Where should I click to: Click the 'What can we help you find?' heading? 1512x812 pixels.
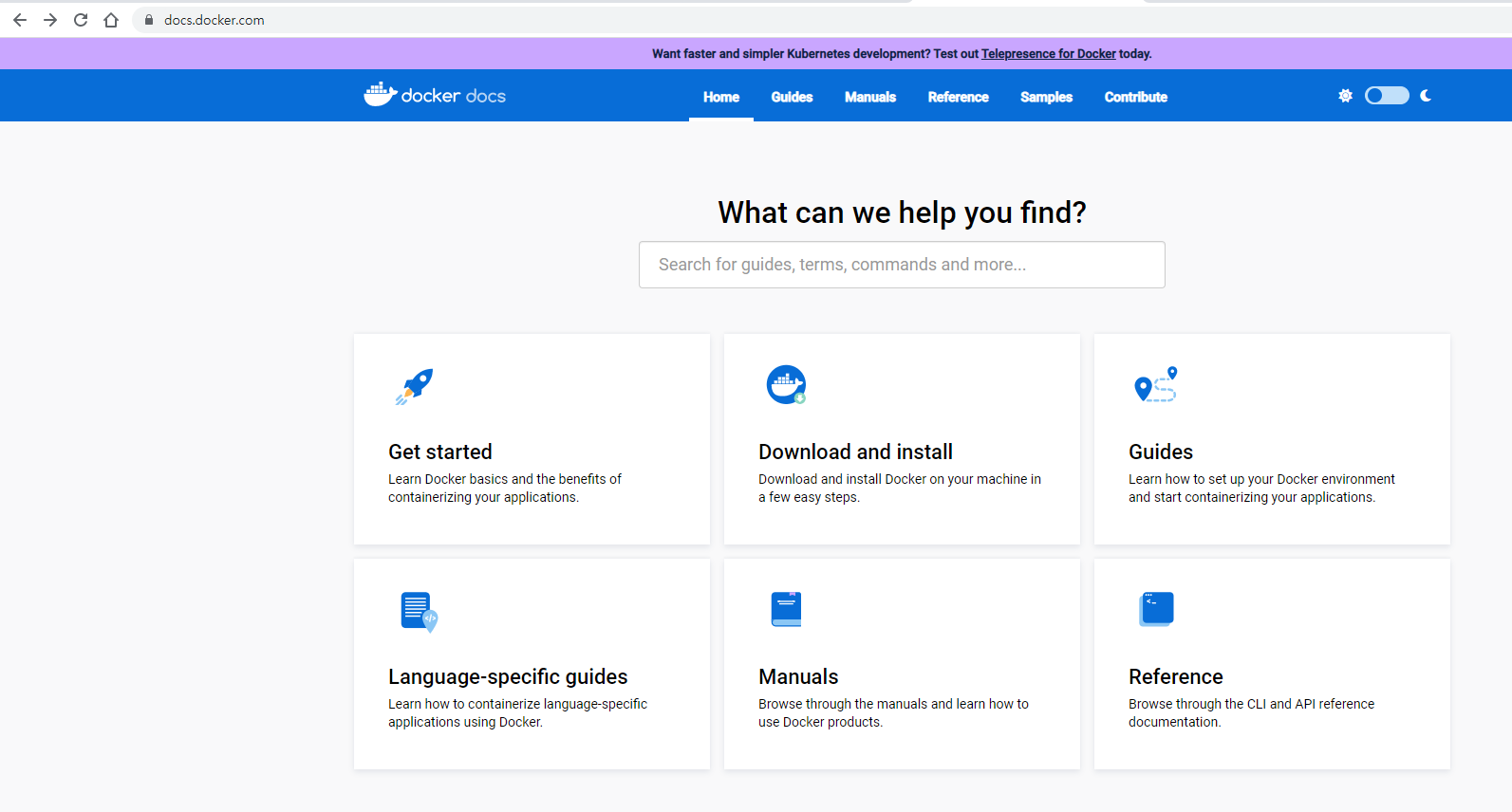tap(902, 212)
